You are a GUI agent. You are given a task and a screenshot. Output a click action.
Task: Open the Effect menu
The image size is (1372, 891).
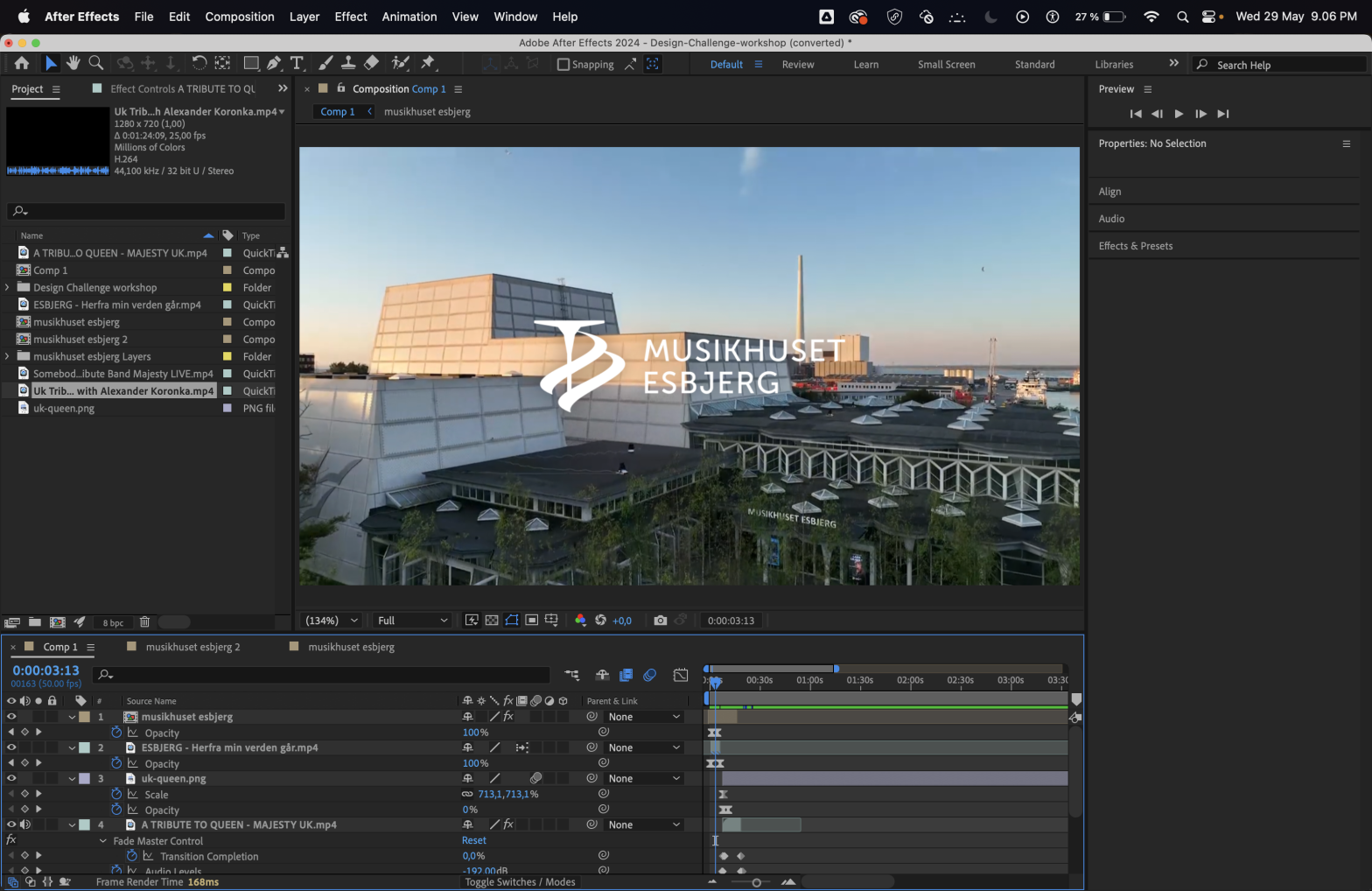click(351, 17)
